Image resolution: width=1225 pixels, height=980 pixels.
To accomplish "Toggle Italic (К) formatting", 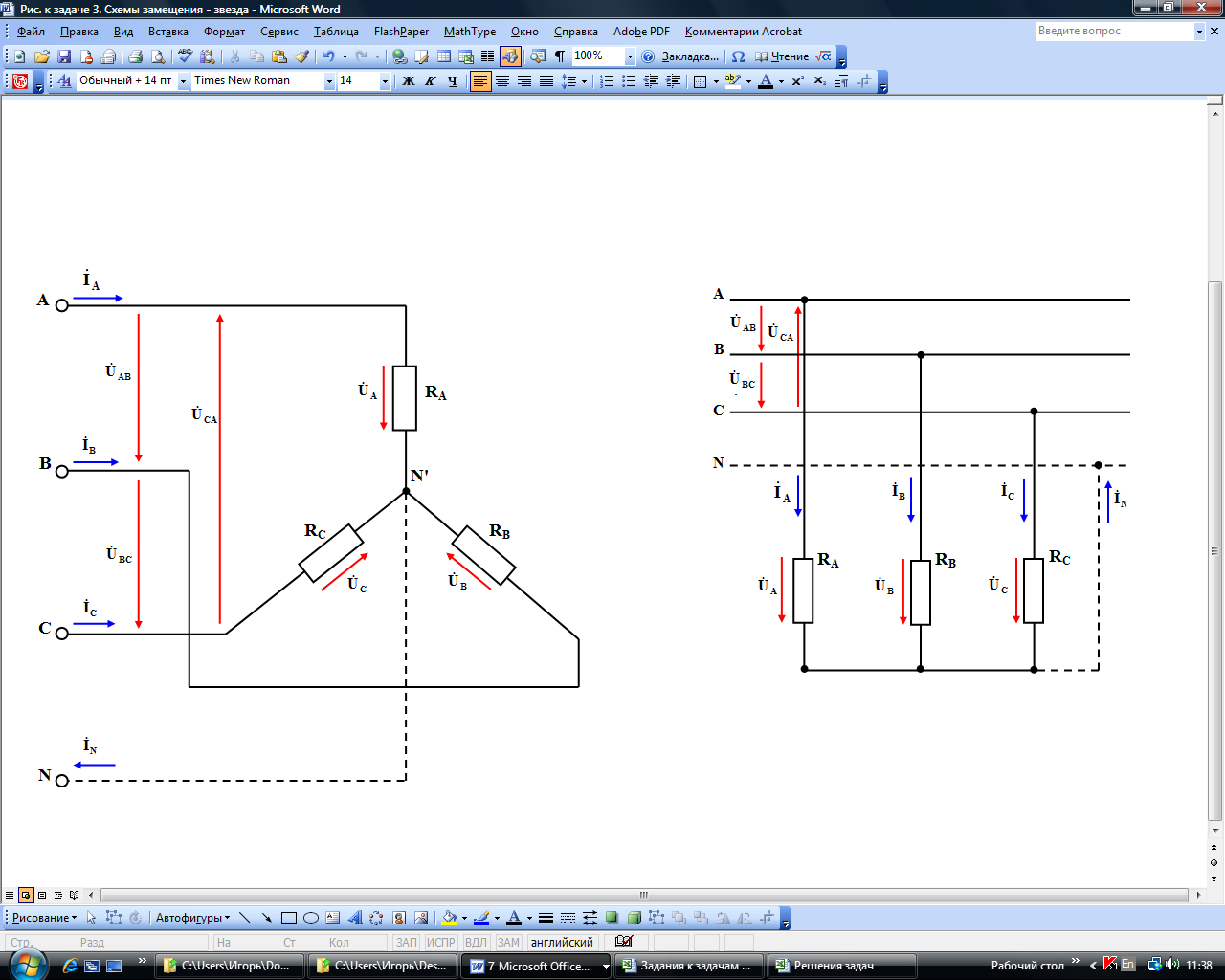I will click(x=431, y=81).
